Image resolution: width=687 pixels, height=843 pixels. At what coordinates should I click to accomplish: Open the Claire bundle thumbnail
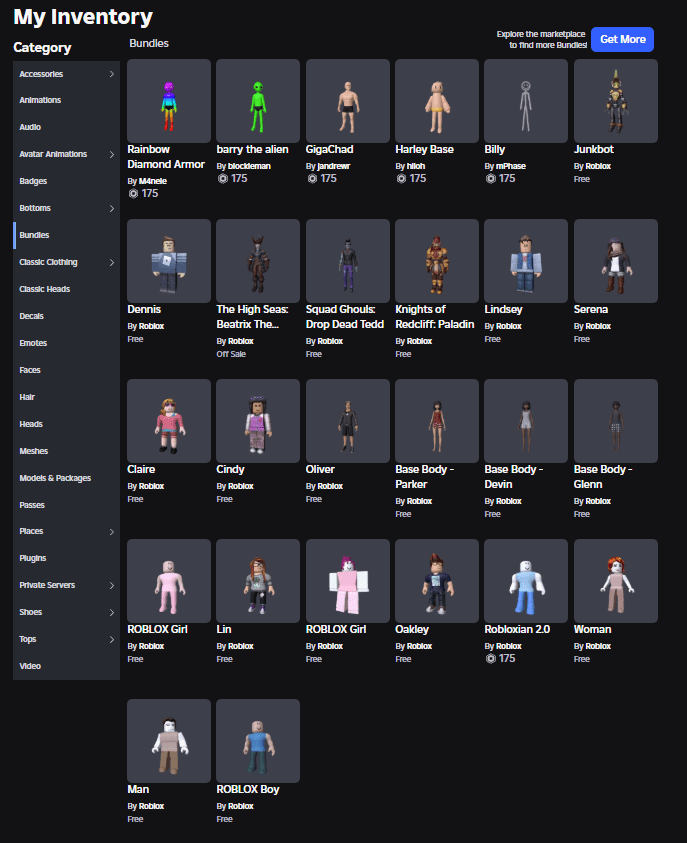click(x=169, y=421)
